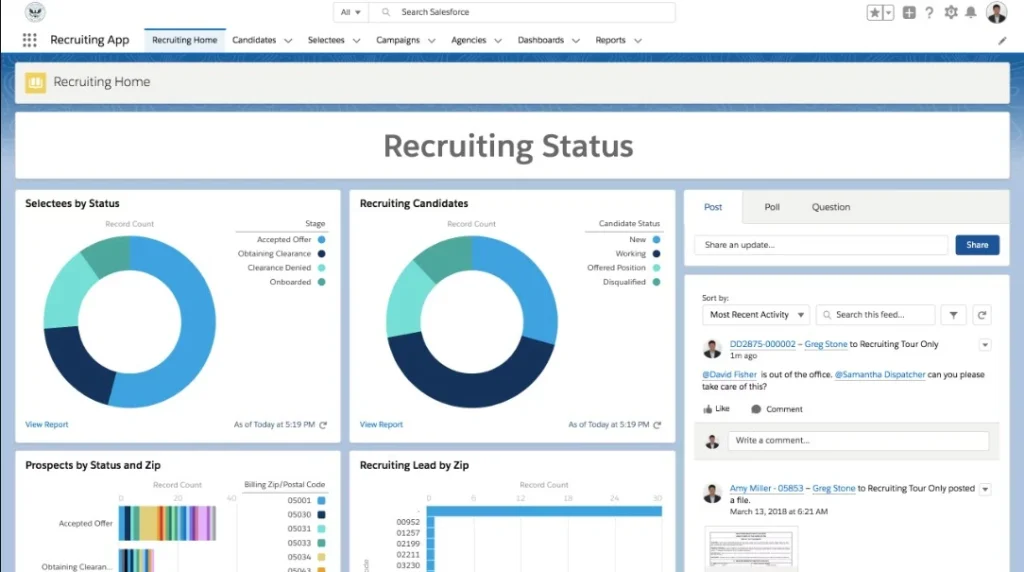Switch to the Poll publisher tab
The height and width of the screenshot is (572, 1024).
coord(772,207)
